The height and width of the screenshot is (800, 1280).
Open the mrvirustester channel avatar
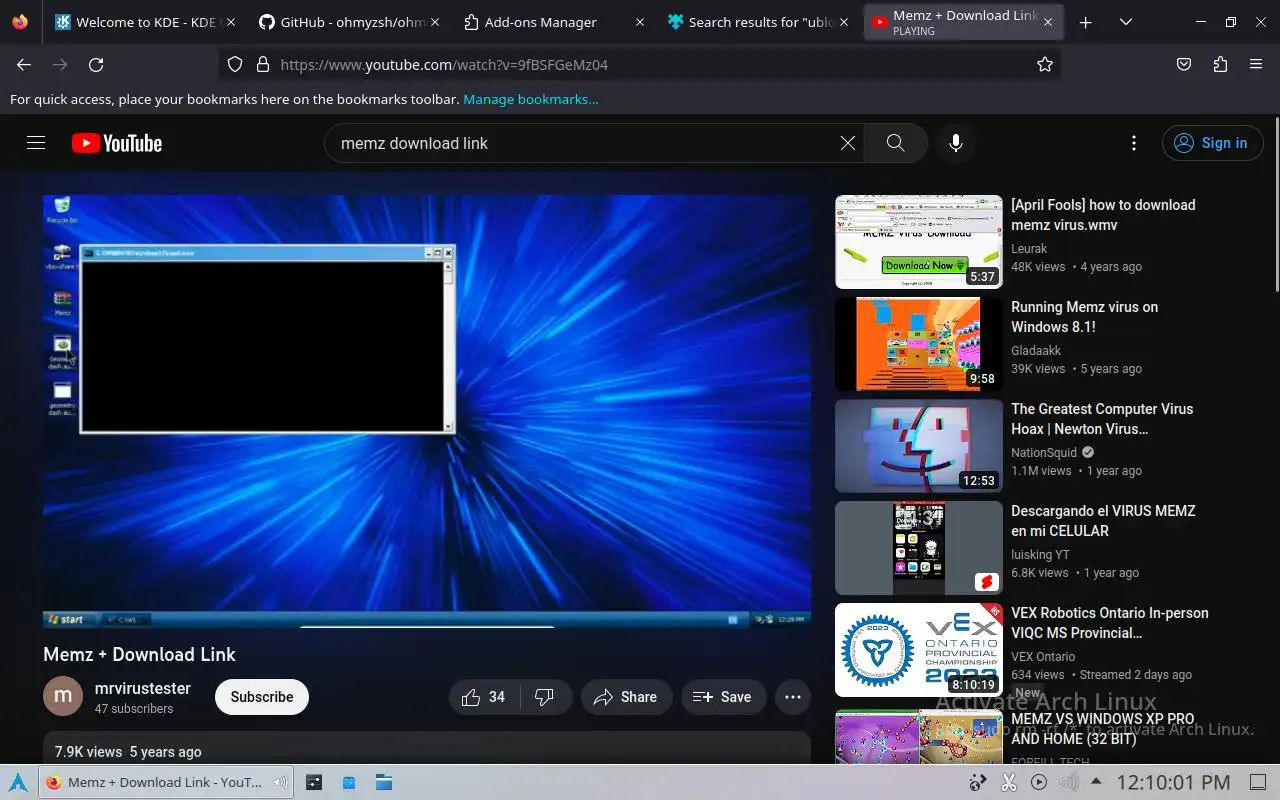[x=63, y=696]
